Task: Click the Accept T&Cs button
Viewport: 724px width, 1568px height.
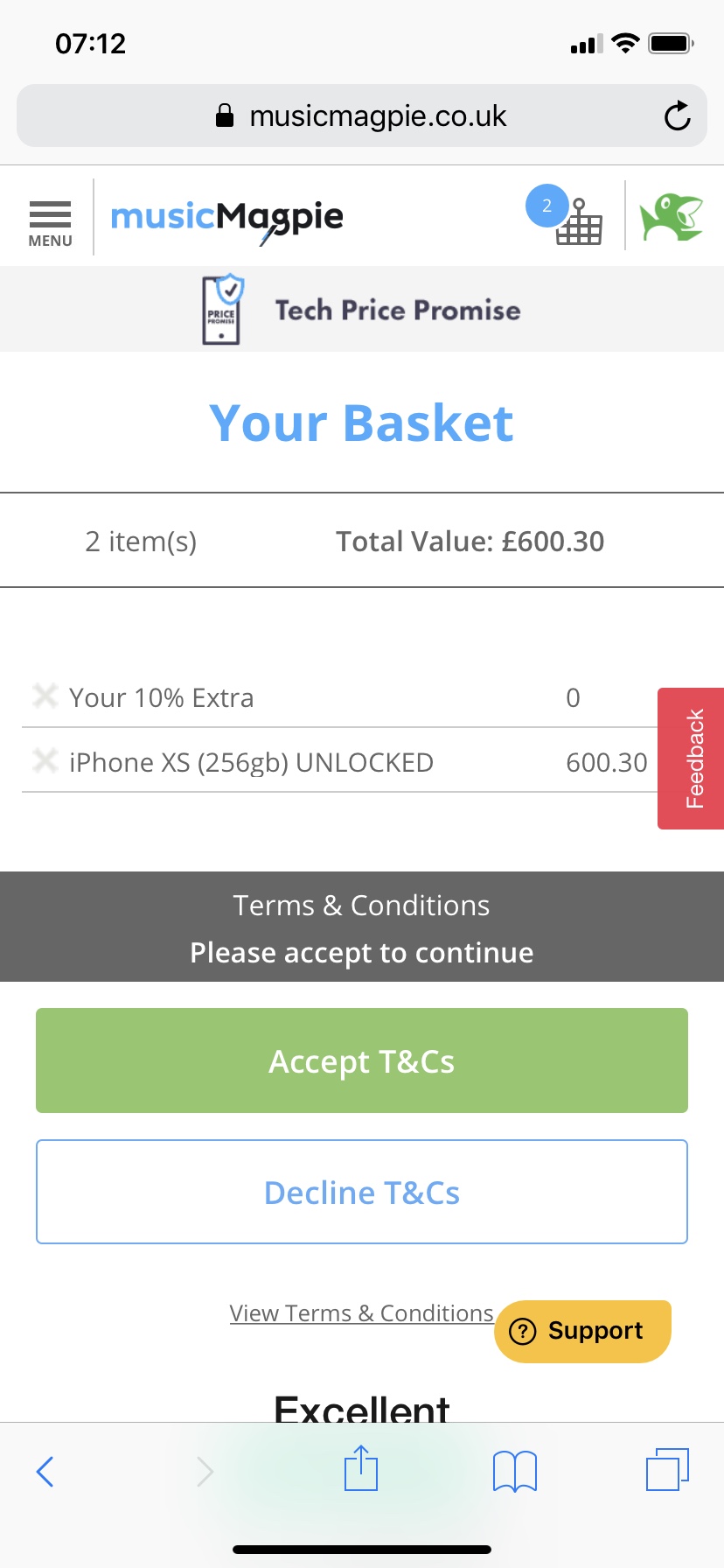Action: [x=362, y=1060]
